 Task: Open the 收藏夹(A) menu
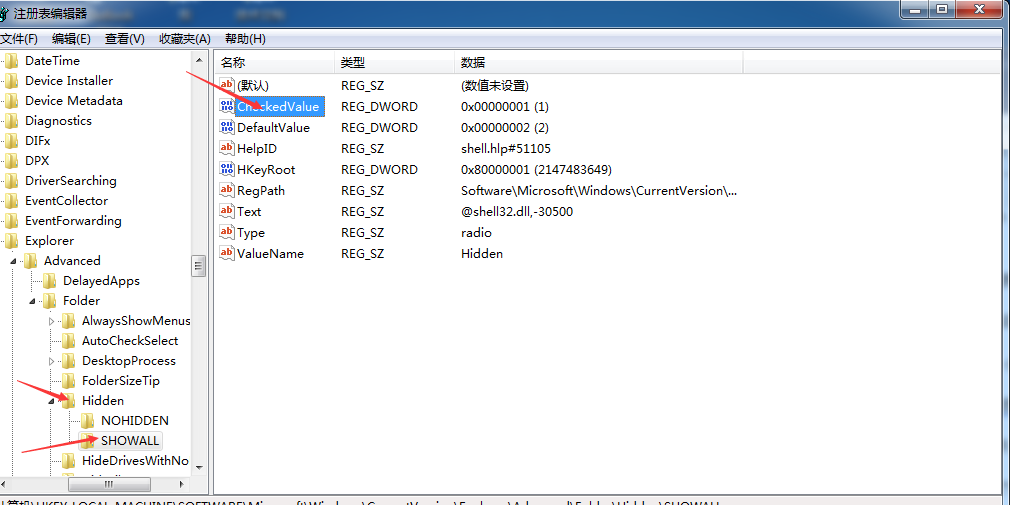[184, 39]
